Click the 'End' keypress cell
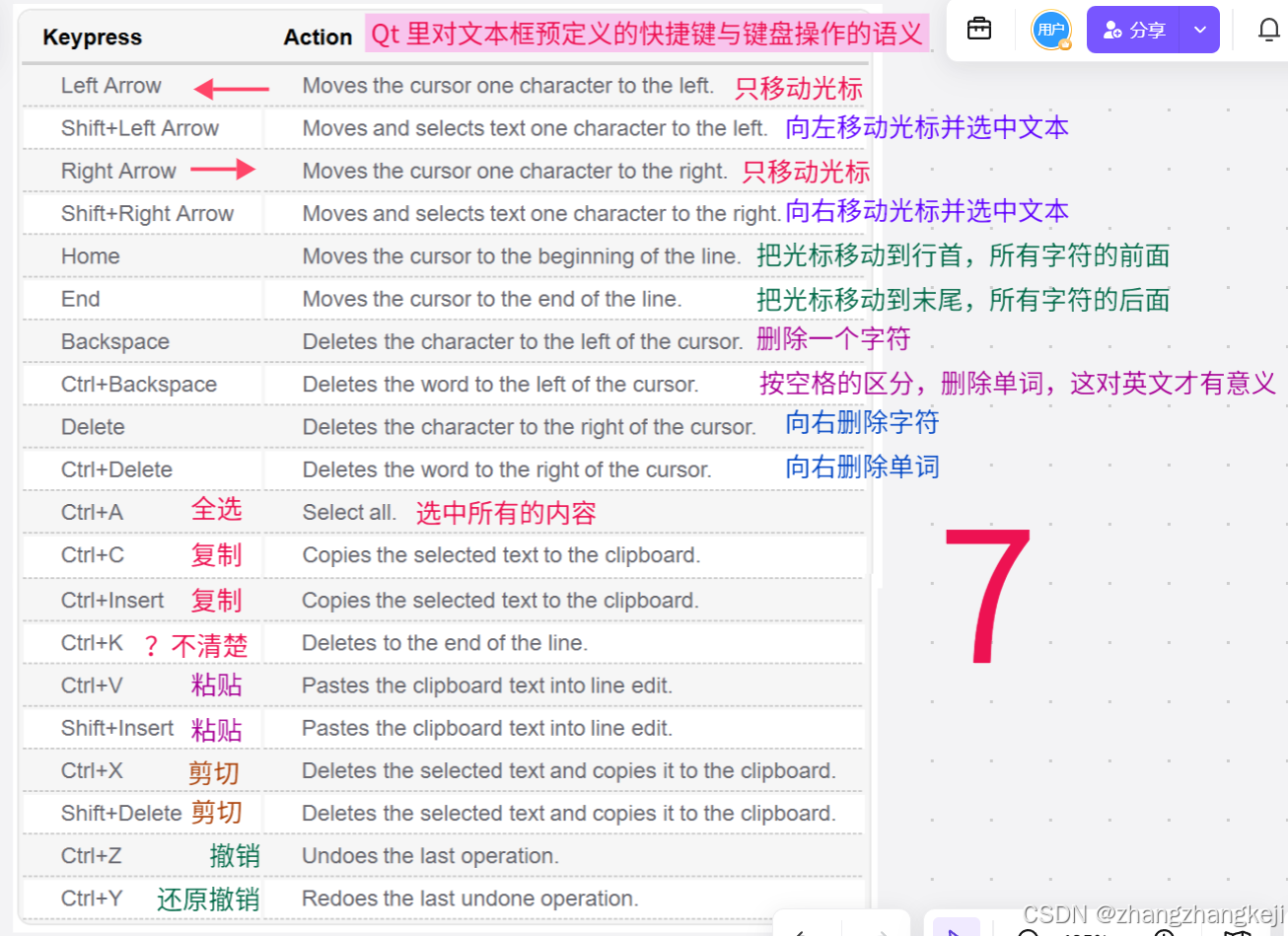Image resolution: width=1288 pixels, height=936 pixels. tap(80, 299)
